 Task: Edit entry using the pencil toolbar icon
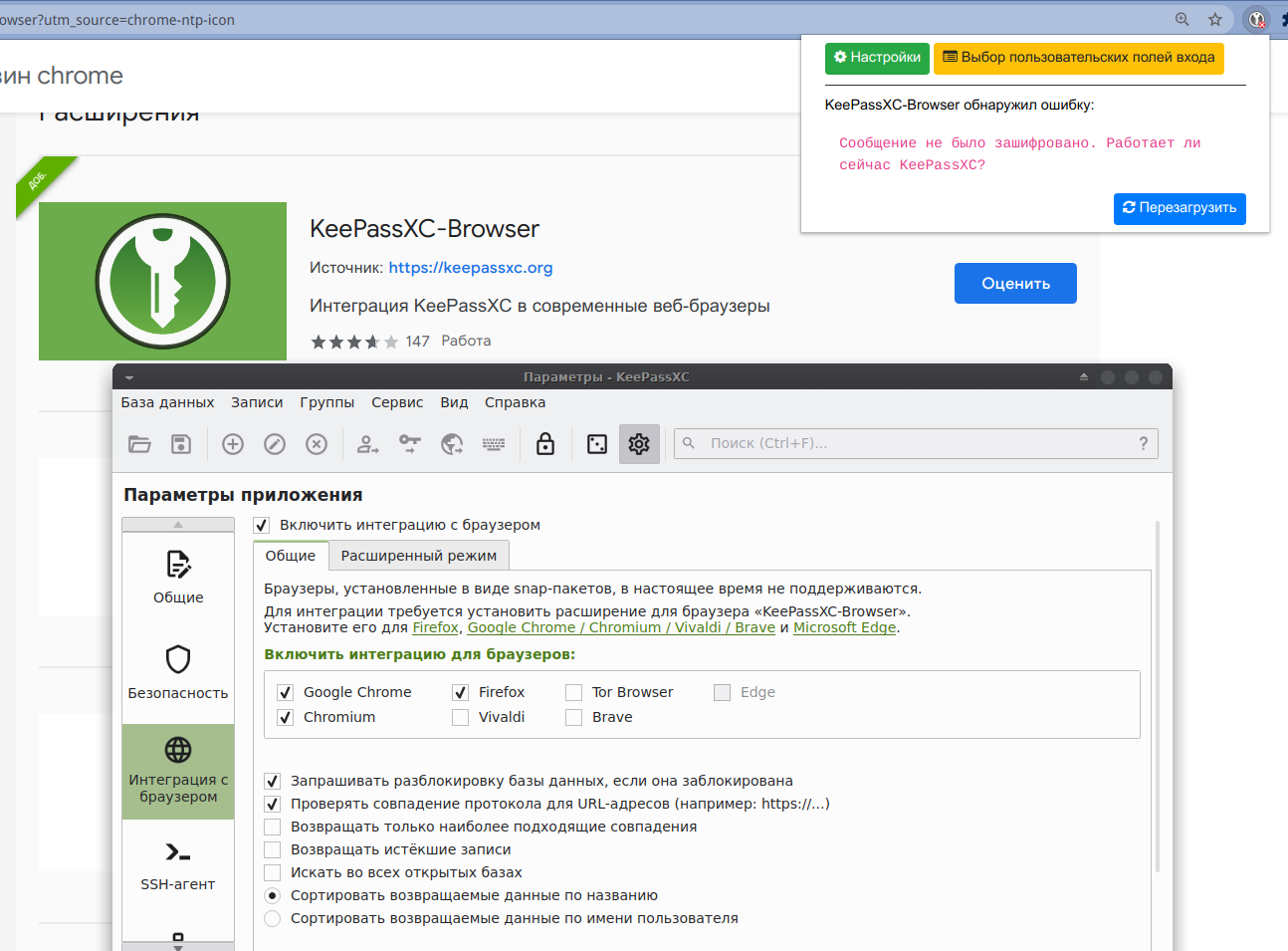coord(275,444)
